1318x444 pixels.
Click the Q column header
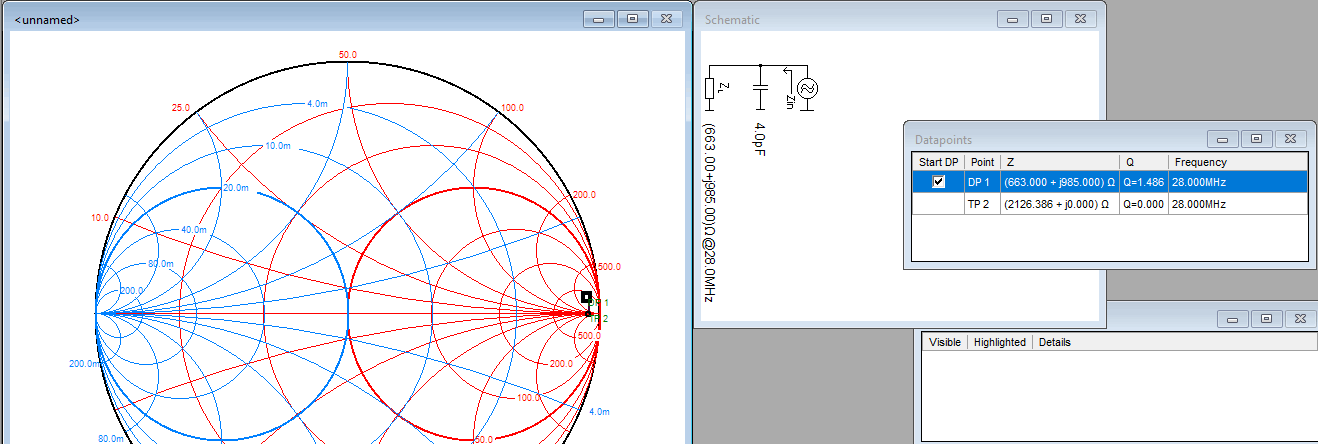point(1129,162)
